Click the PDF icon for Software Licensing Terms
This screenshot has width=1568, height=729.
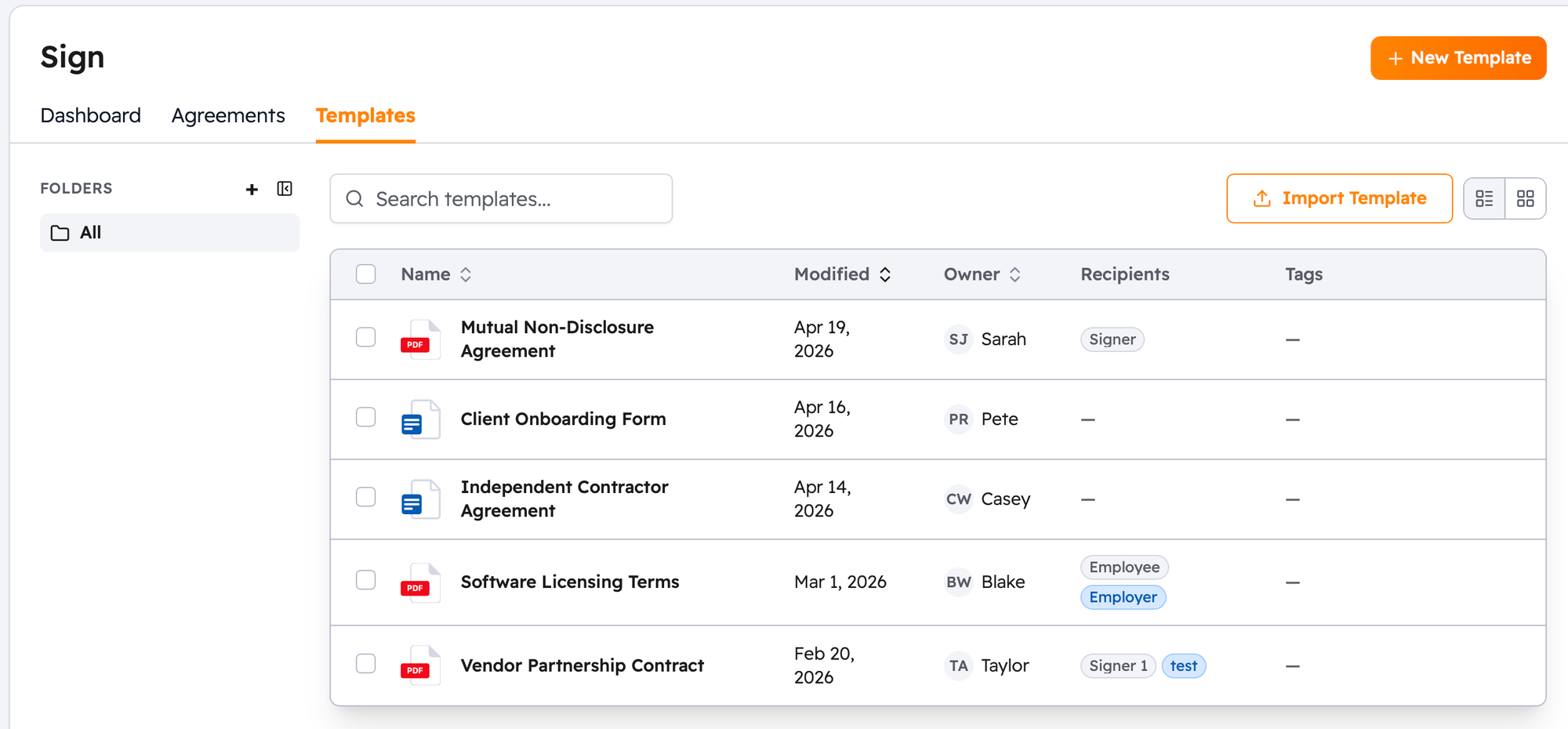click(x=420, y=582)
